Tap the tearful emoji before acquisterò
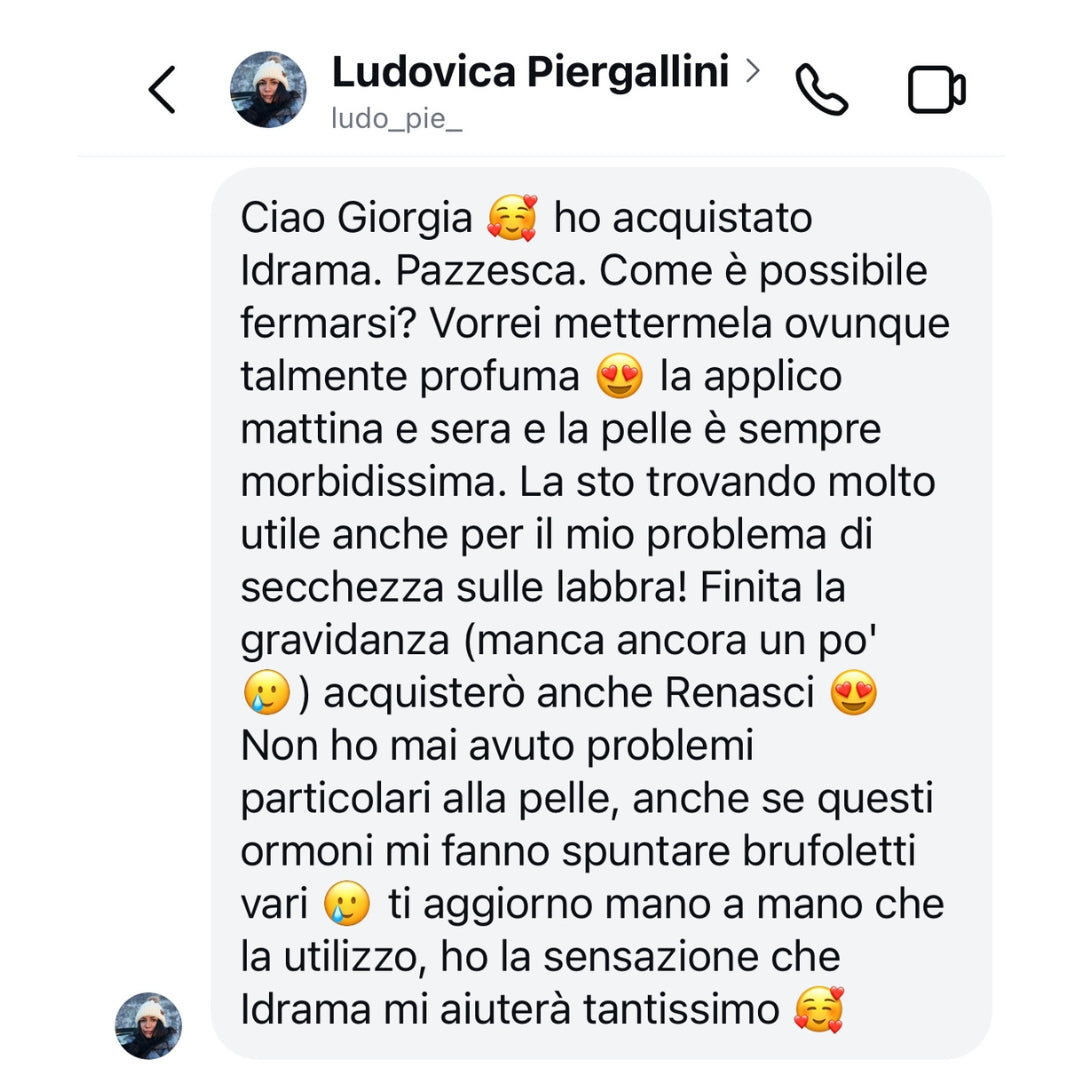 pos(267,692)
